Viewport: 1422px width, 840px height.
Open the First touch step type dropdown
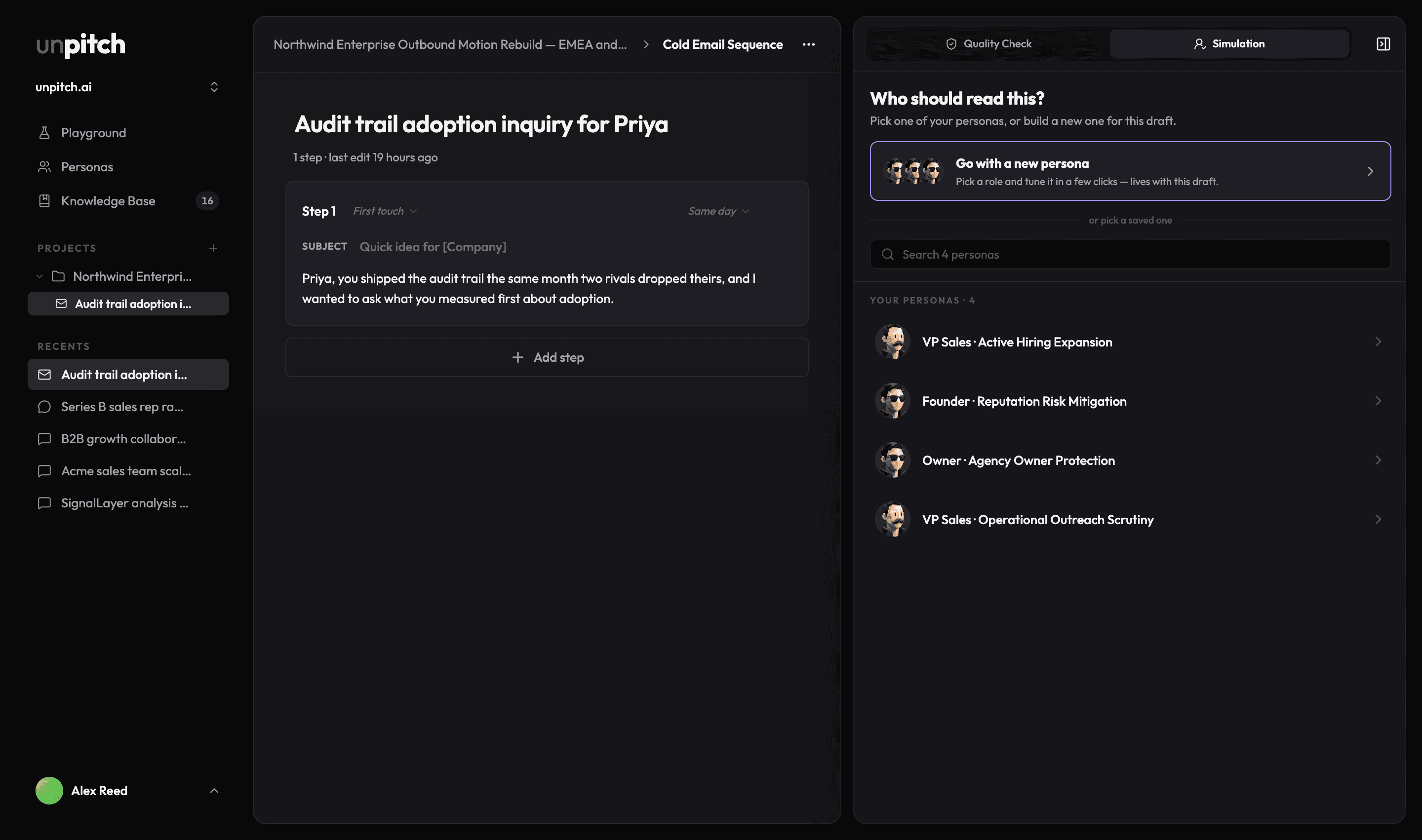tap(385, 211)
